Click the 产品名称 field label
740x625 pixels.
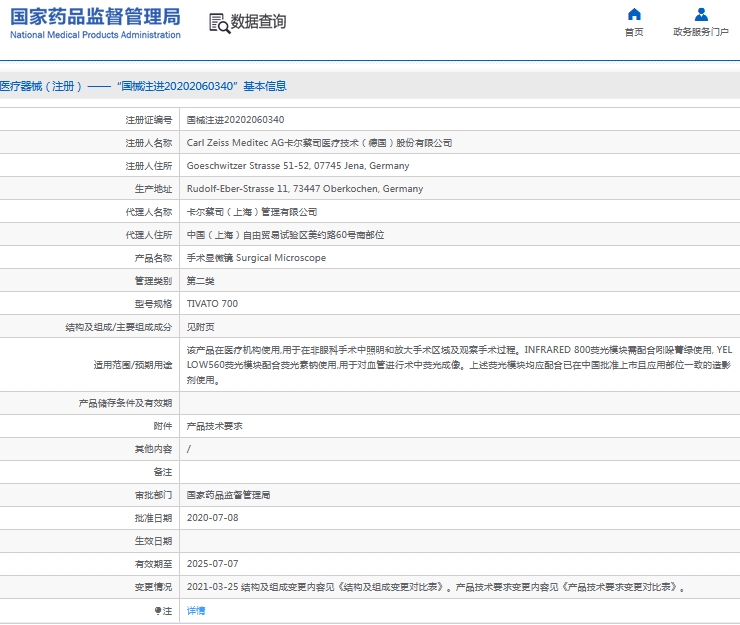[x=153, y=258]
